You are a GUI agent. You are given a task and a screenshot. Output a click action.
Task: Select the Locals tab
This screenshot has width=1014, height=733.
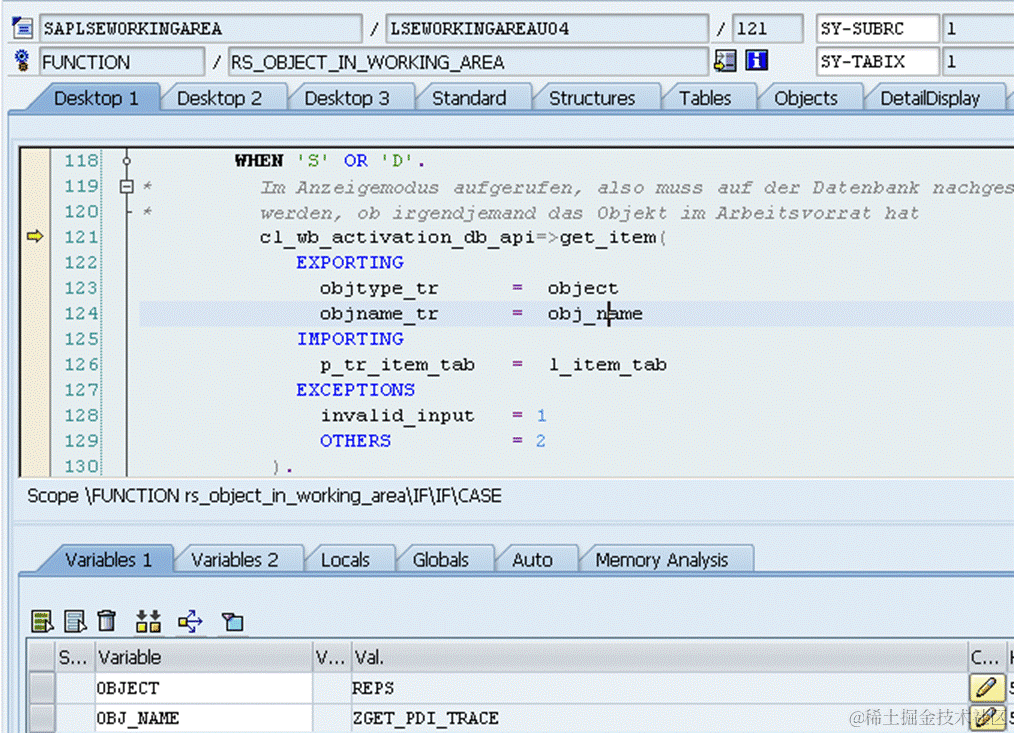345,560
